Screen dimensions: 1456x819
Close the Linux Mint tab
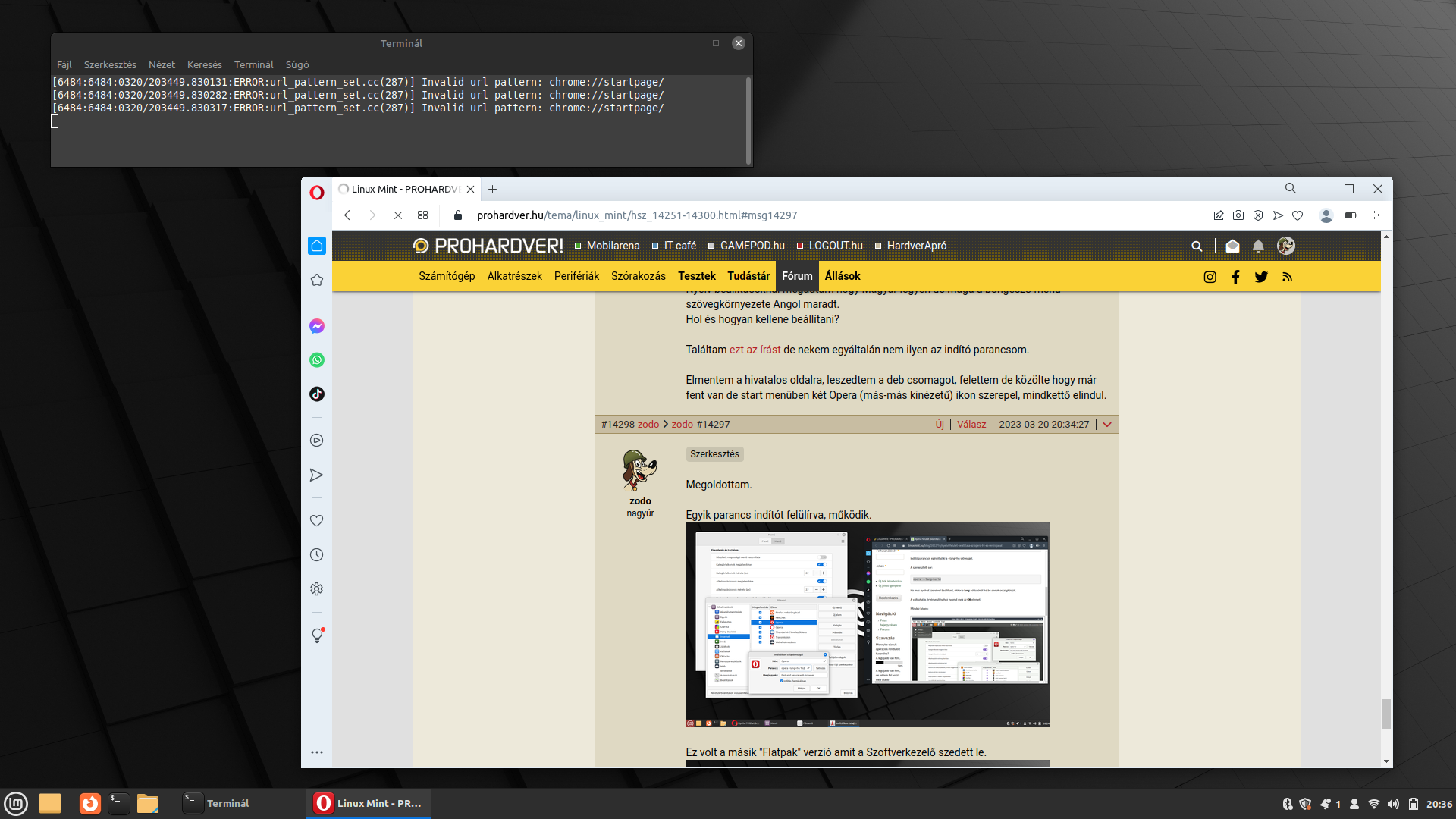tap(471, 190)
